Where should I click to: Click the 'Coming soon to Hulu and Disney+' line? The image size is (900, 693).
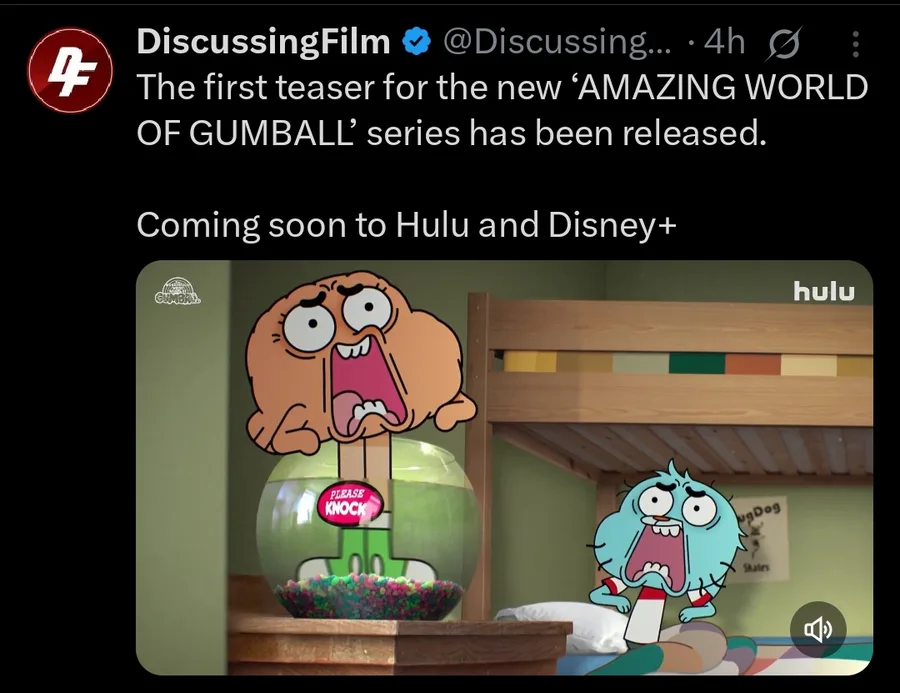pyautogui.click(x=407, y=224)
